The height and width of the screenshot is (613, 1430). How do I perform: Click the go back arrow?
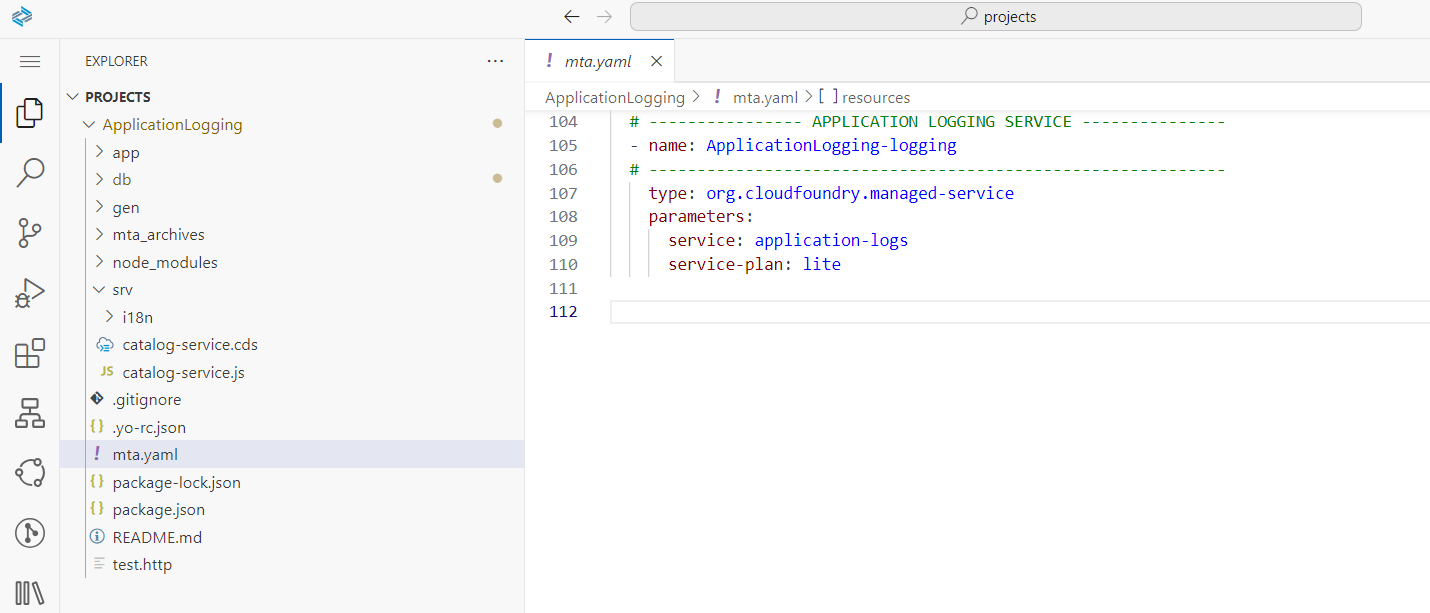click(x=571, y=17)
